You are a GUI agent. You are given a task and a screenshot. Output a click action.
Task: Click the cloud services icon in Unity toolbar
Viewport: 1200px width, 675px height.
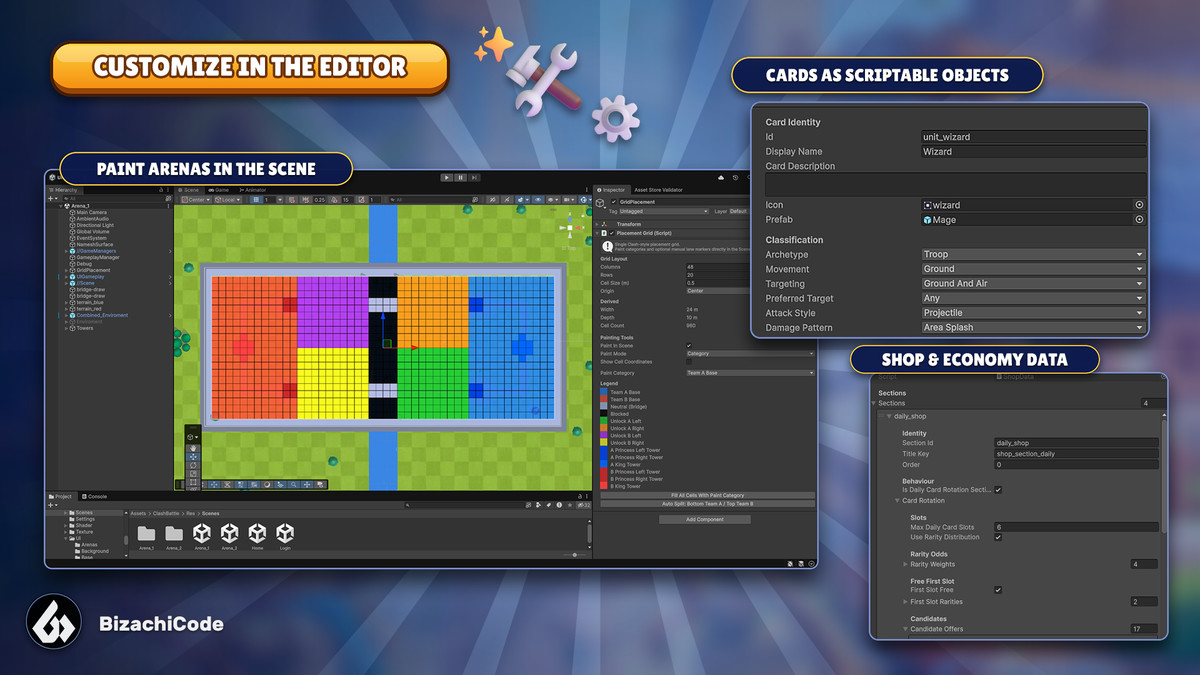(721, 177)
